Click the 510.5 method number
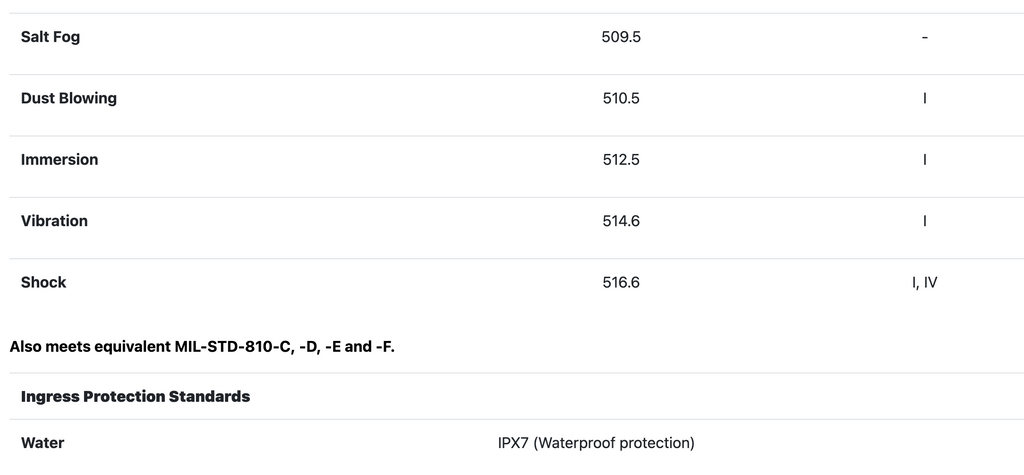 620,98
